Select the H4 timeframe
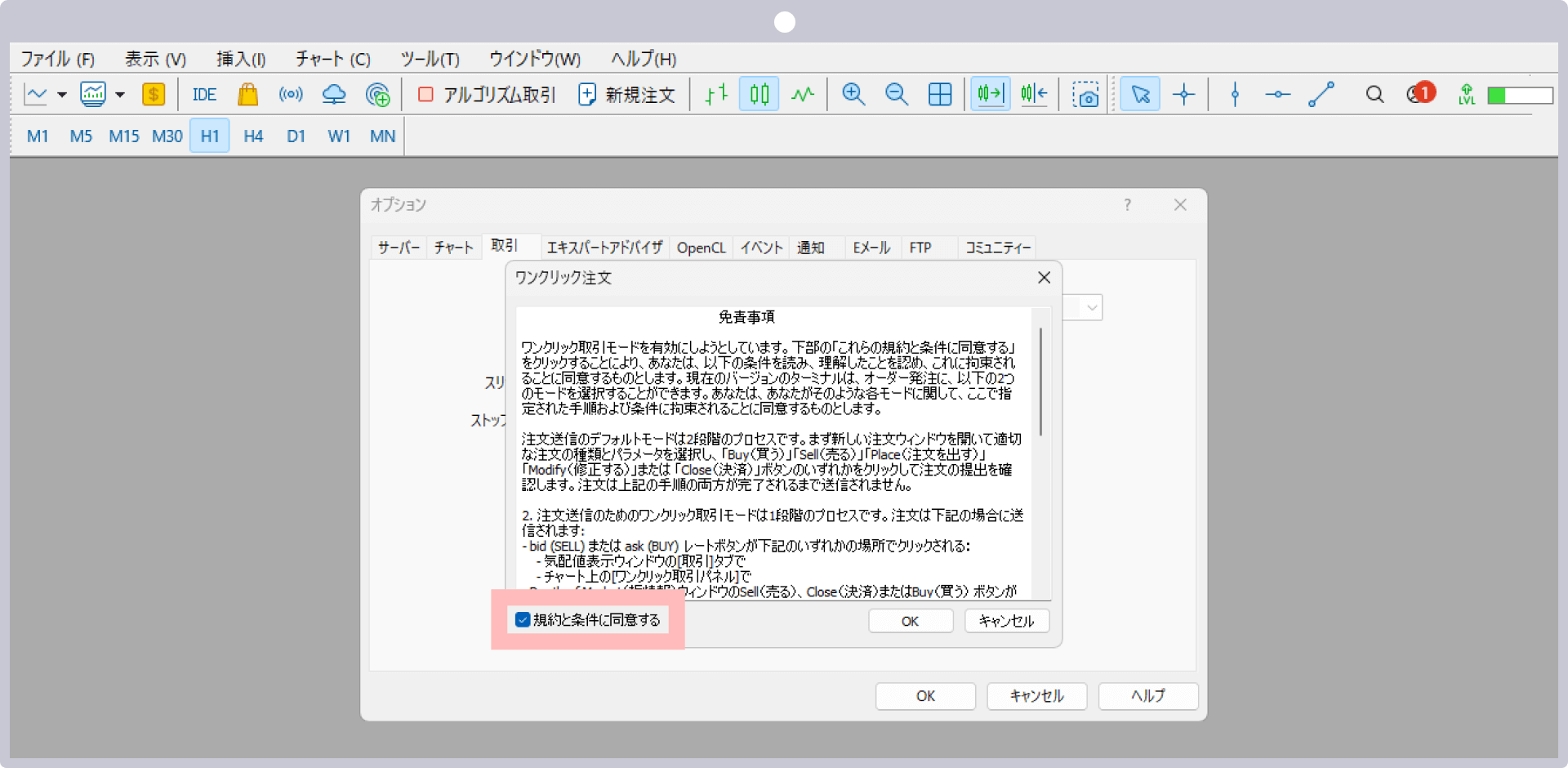Image resolution: width=1568 pixels, height=768 pixels. (x=253, y=136)
